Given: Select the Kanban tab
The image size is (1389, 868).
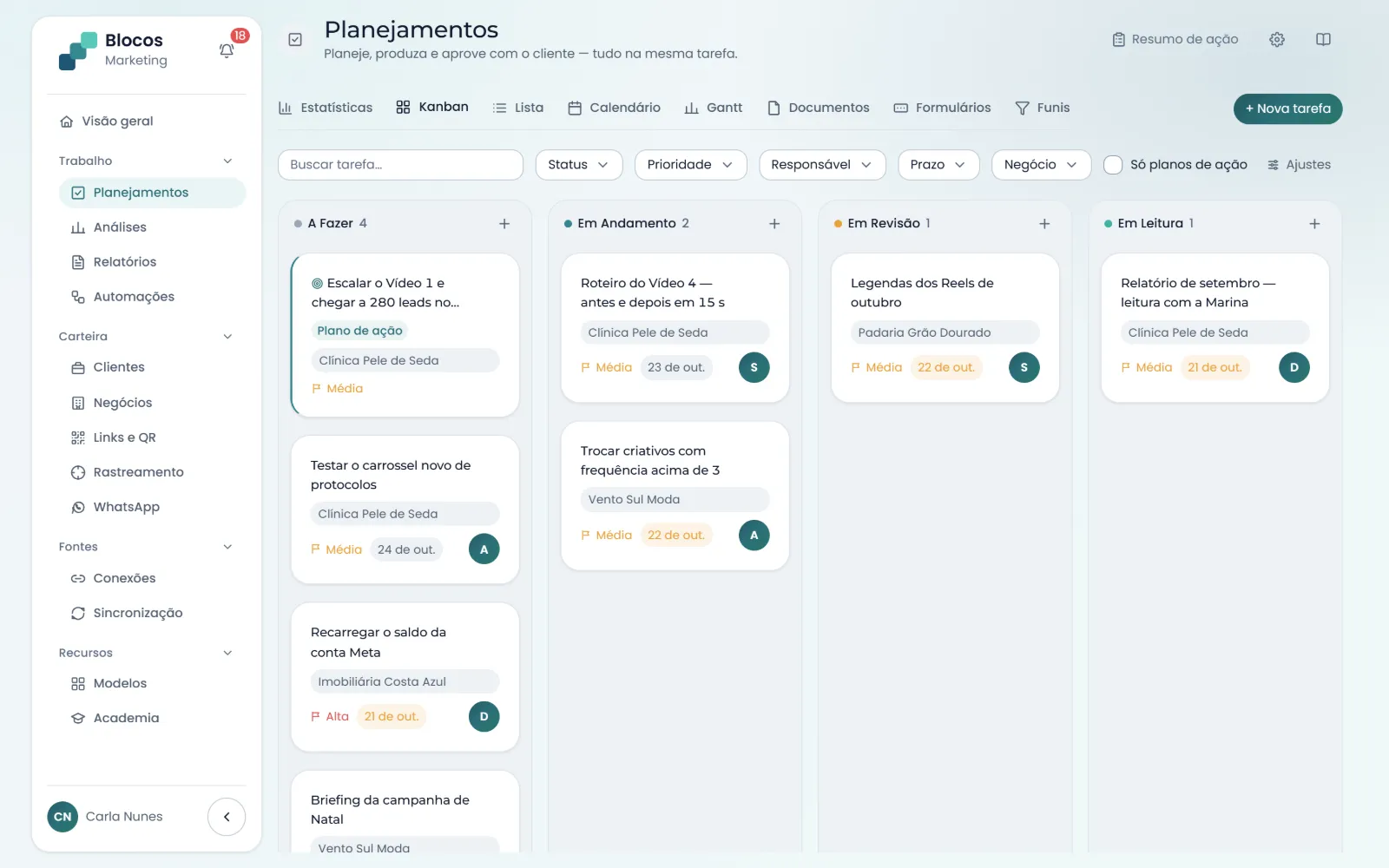Looking at the screenshot, I should pyautogui.click(x=431, y=107).
